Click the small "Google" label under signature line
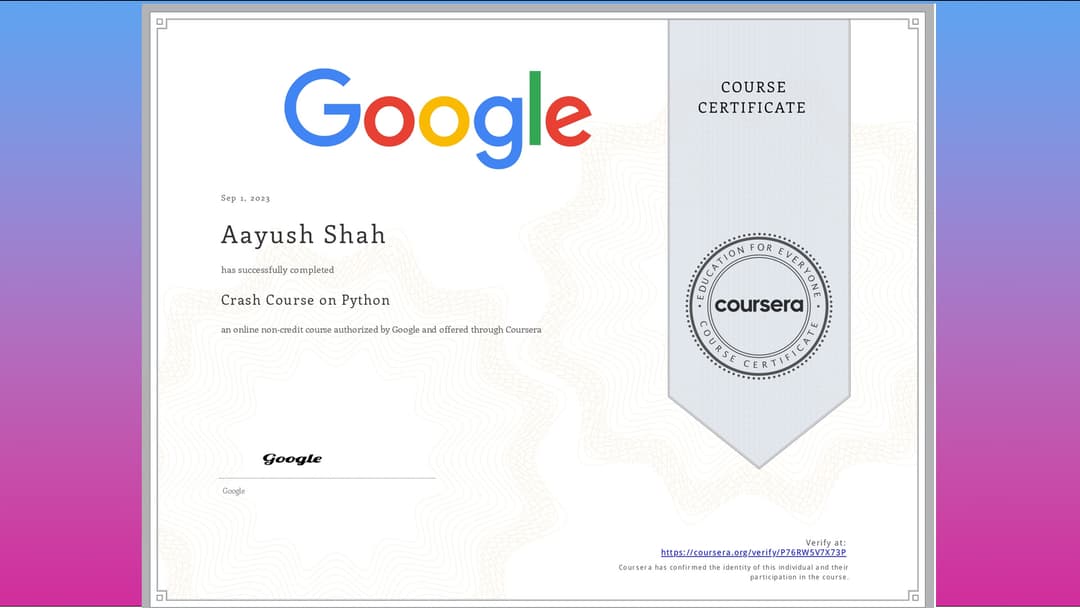The height and width of the screenshot is (608, 1080). pyautogui.click(x=233, y=491)
